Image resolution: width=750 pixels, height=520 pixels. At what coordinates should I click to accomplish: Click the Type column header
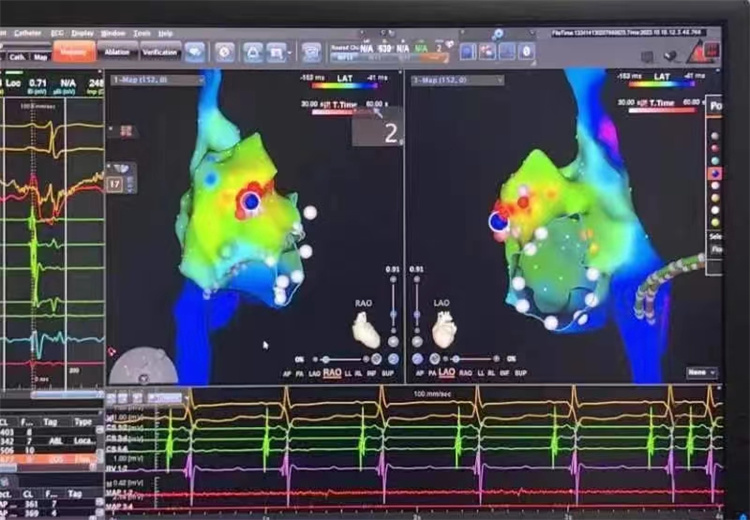point(83,422)
